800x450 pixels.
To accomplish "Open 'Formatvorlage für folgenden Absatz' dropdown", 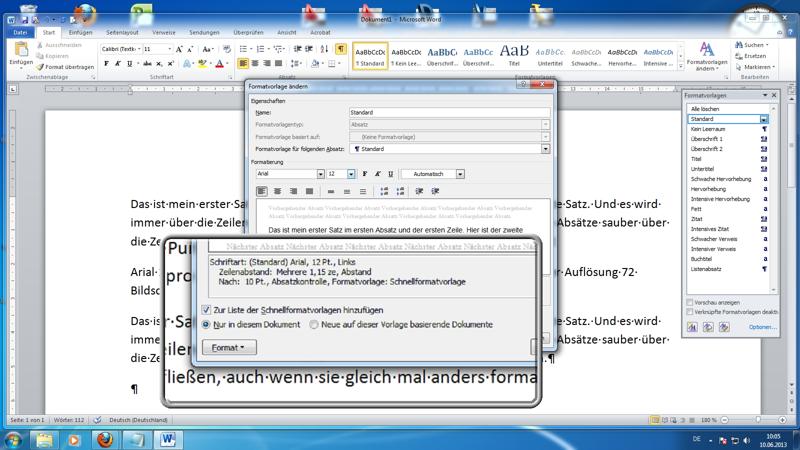I will point(545,149).
